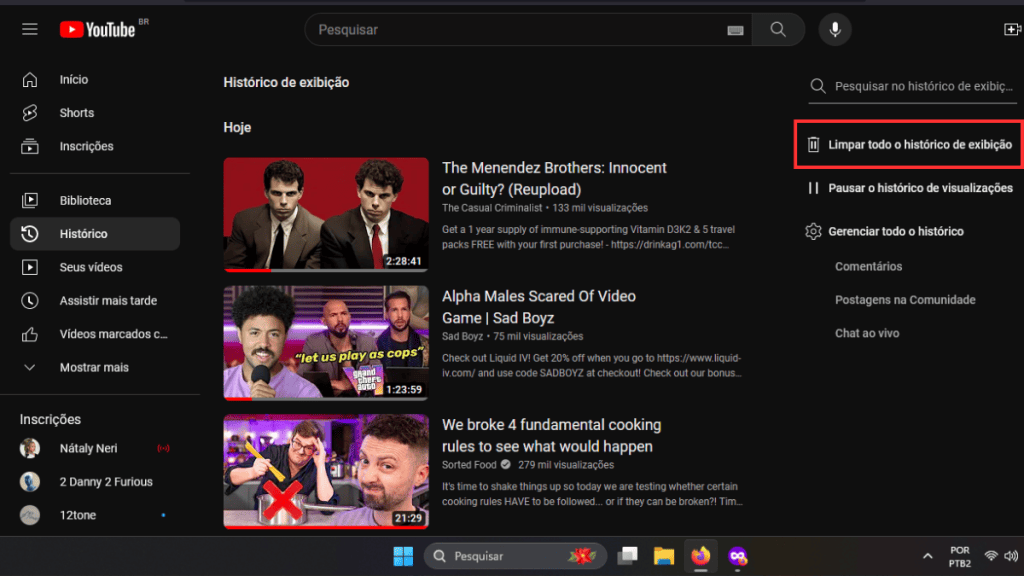Open the Sad Boyz video thumbnail
This screenshot has width=1024, height=576.
click(326, 343)
